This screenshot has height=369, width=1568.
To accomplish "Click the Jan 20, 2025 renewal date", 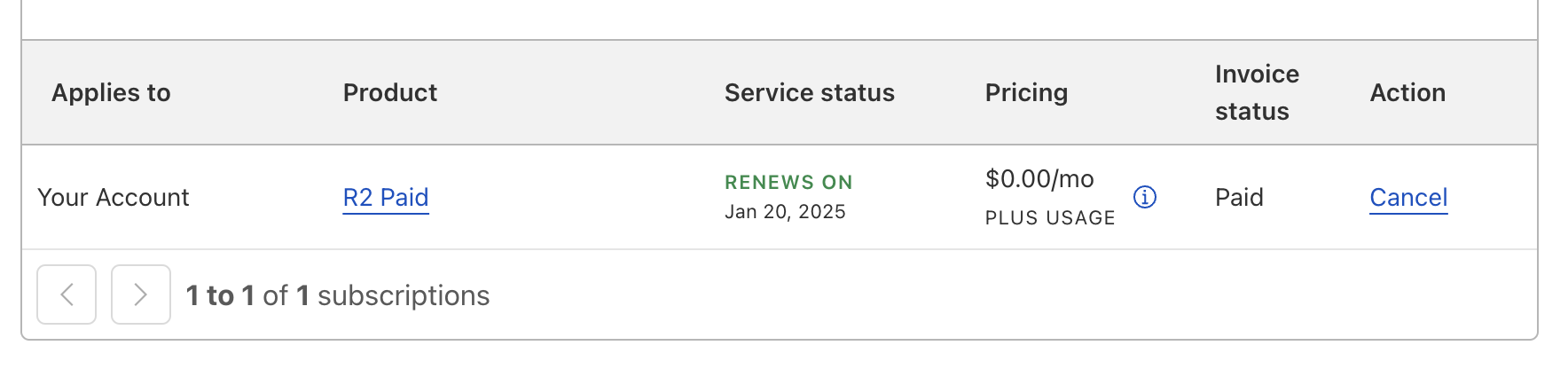I will point(785,212).
